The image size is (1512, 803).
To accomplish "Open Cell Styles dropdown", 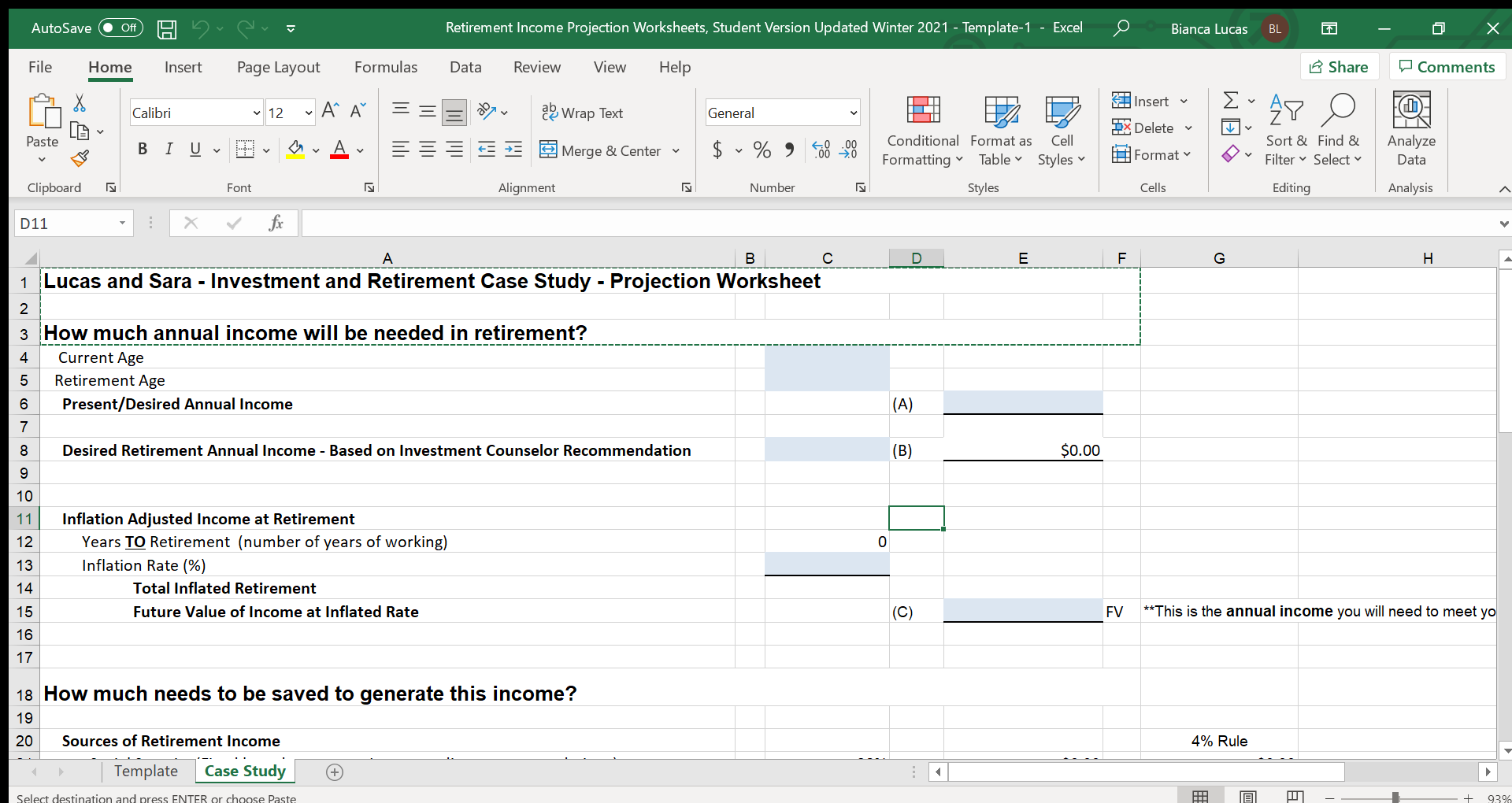I will pos(1062,130).
